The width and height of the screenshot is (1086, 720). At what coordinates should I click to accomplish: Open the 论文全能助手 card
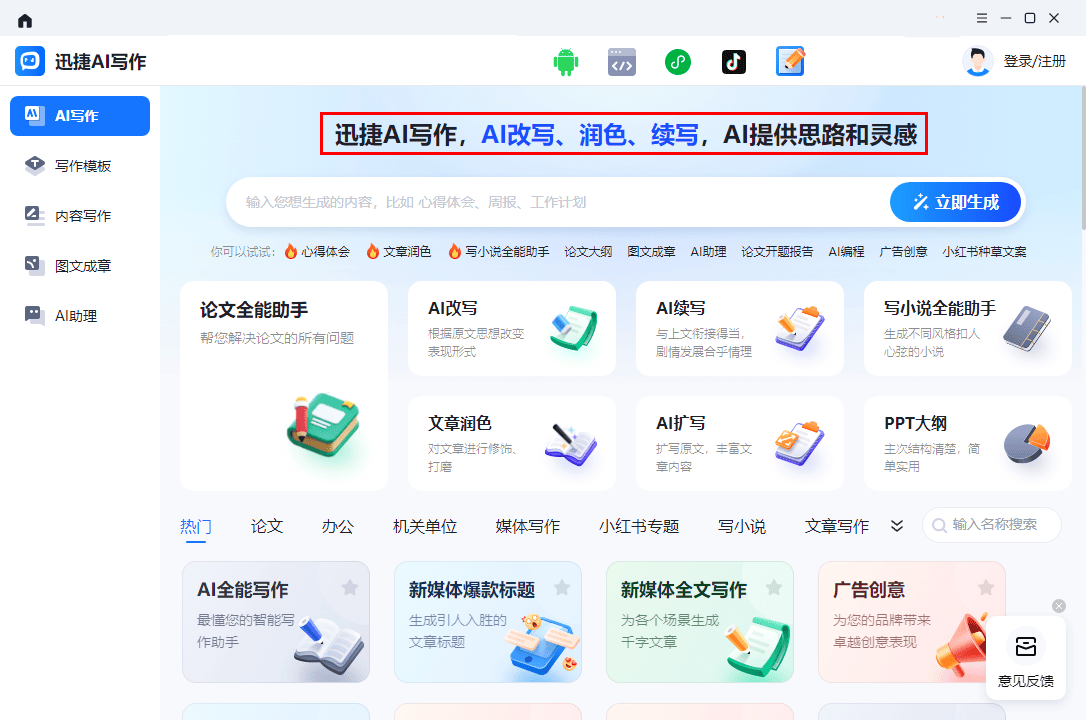(284, 386)
